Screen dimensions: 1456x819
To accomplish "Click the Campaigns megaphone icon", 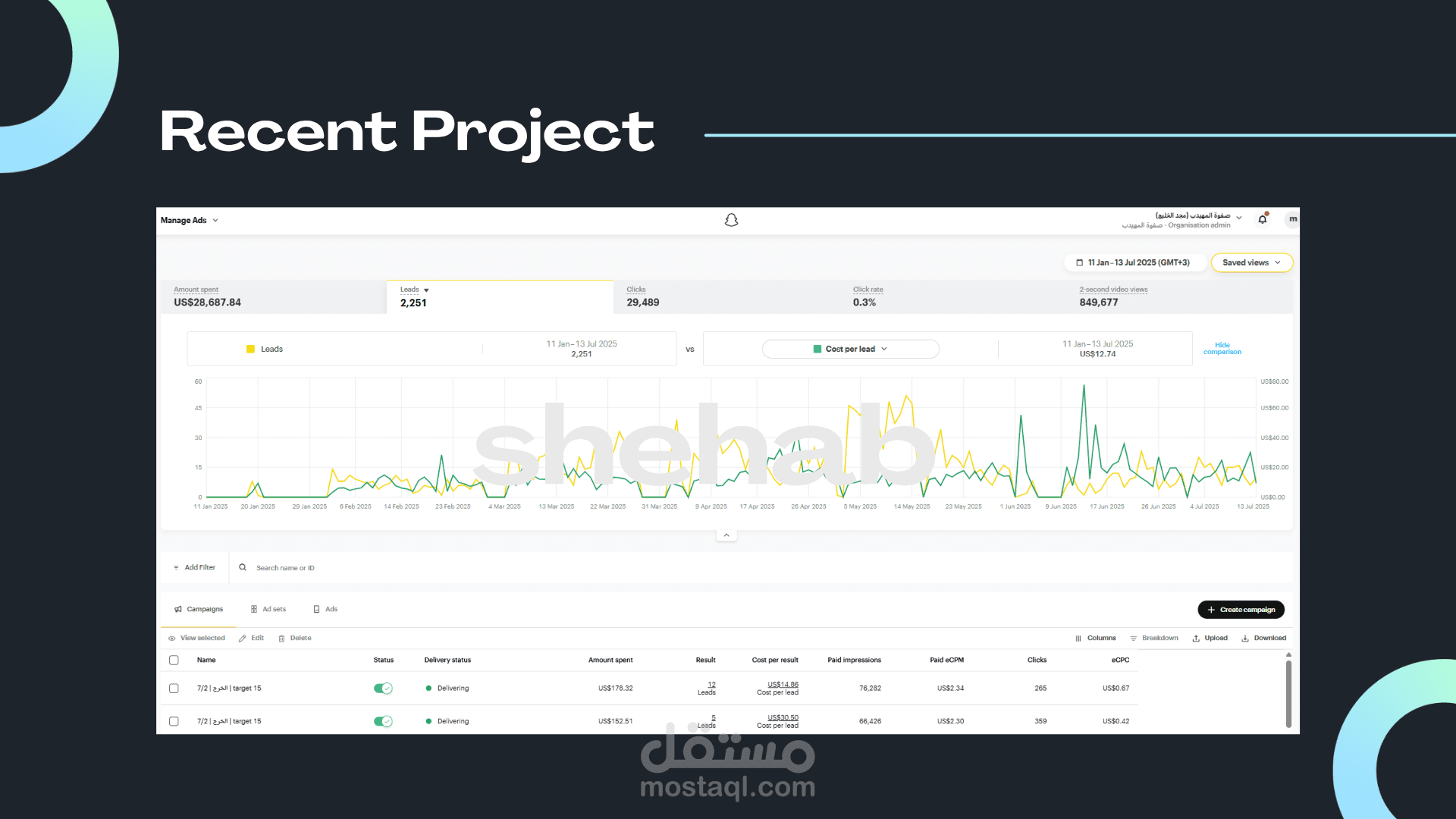I will pos(178,609).
